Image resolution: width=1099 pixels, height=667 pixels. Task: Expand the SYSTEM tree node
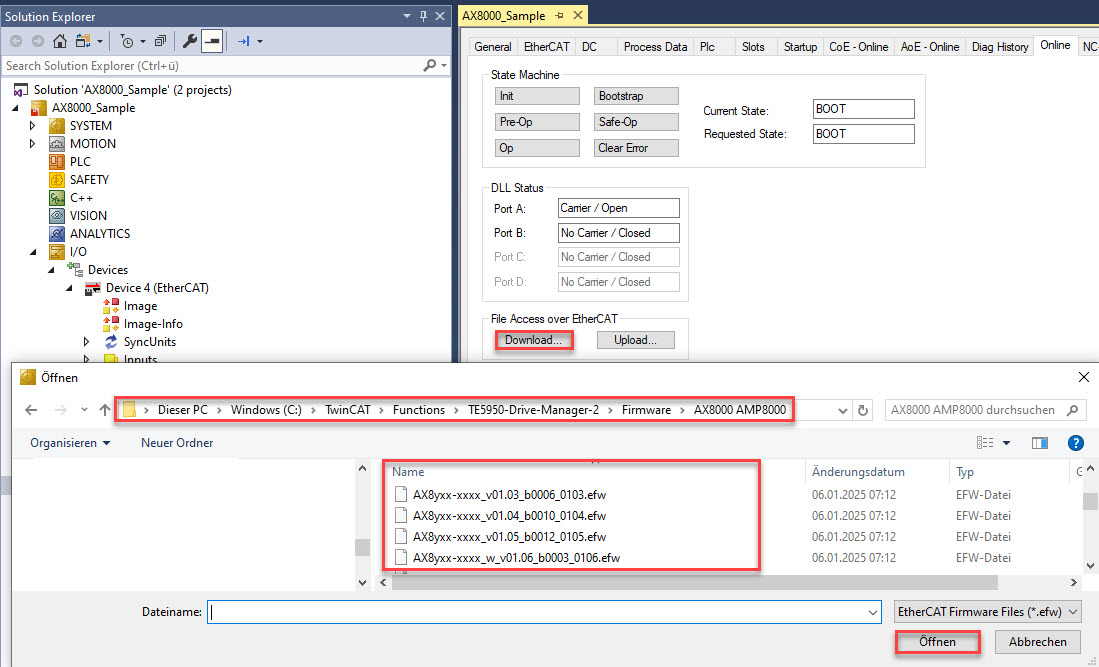(32, 125)
